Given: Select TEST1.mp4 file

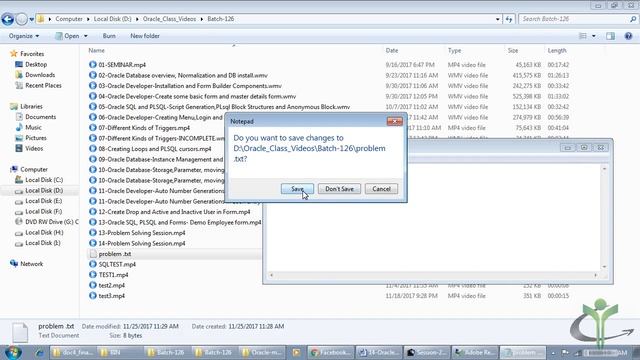Looking at the screenshot, I should 113,275.
